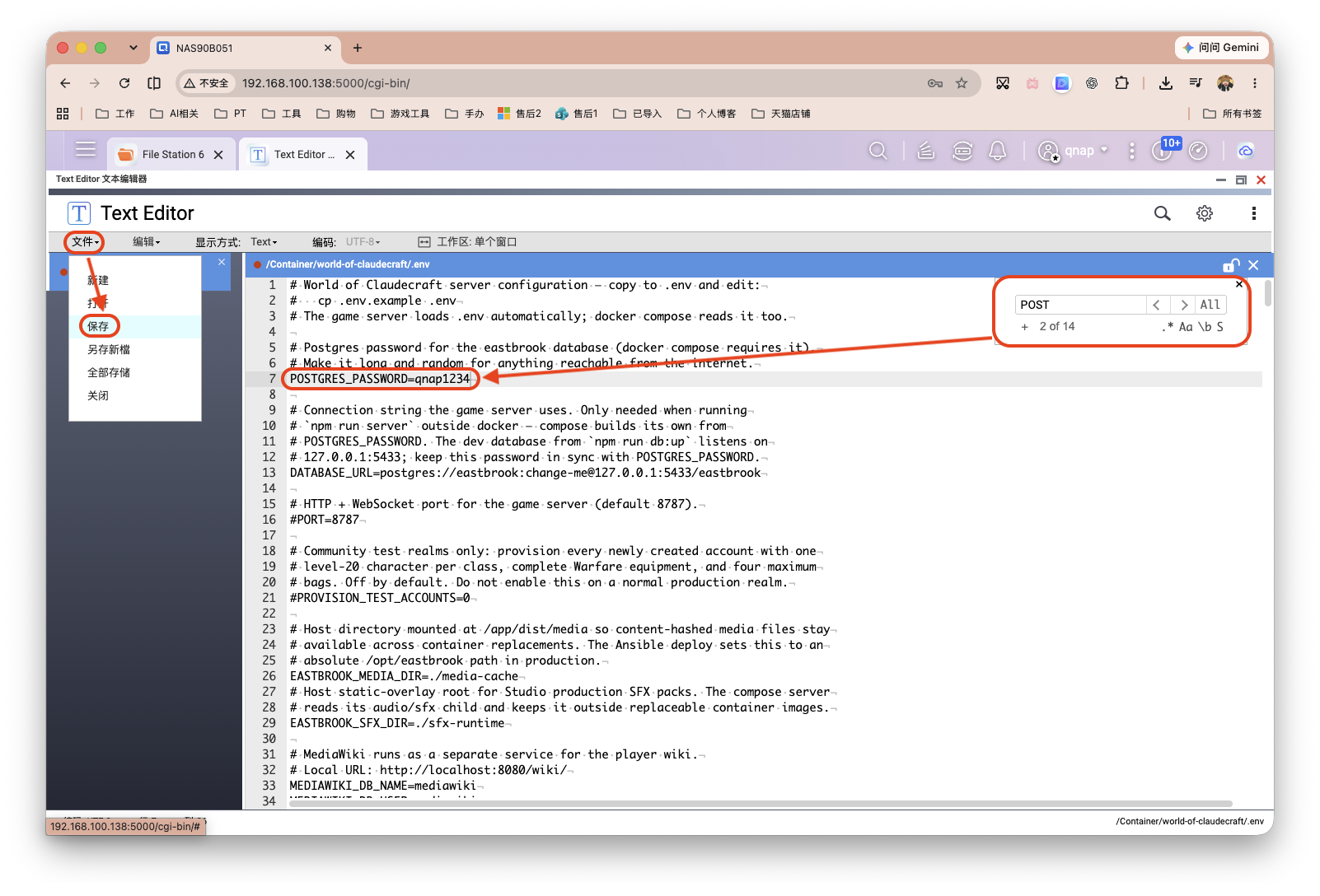This screenshot has width=1320, height=896.
Task: Open the QTS info icon with 10+ badge
Action: pyautogui.click(x=1163, y=151)
